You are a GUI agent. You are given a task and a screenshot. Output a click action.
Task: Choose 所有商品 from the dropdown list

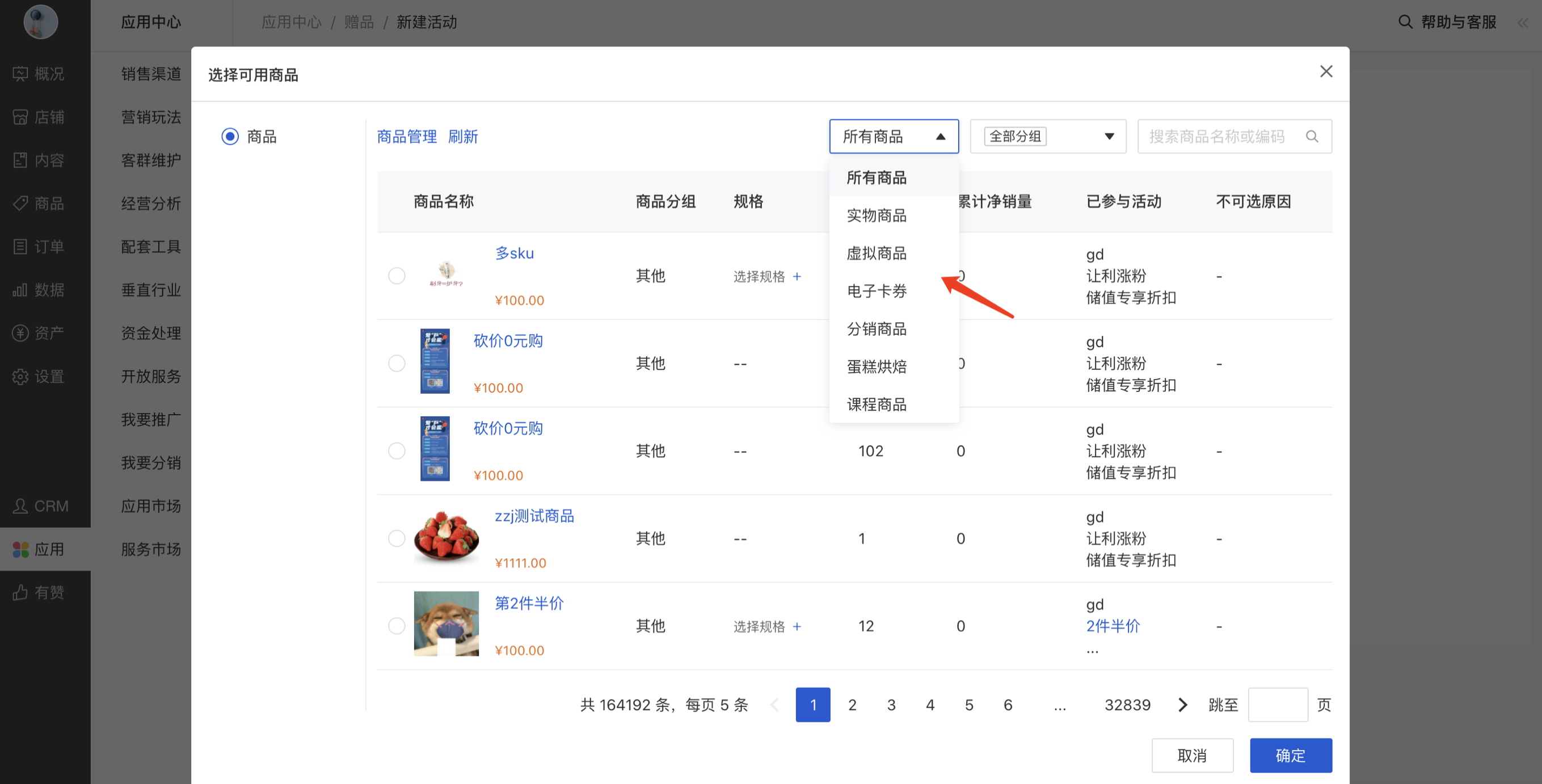coord(894,177)
